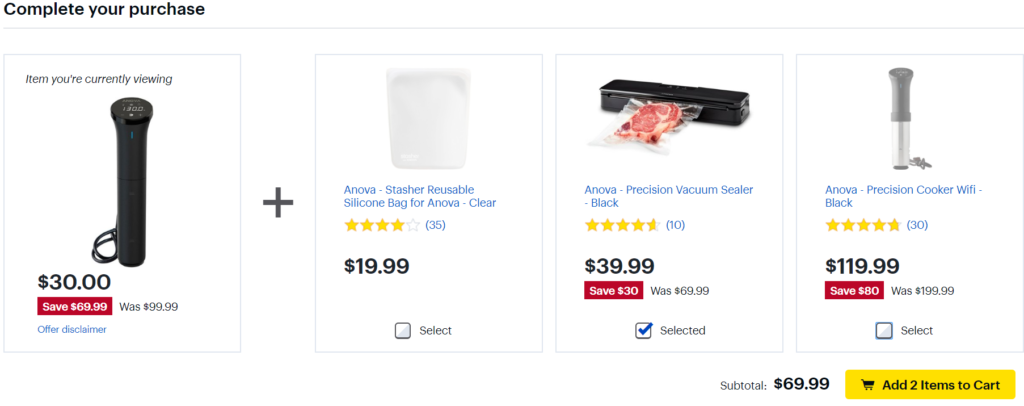Open the Offer disclaimer link
The image size is (1024, 406).
pyautogui.click(x=72, y=329)
